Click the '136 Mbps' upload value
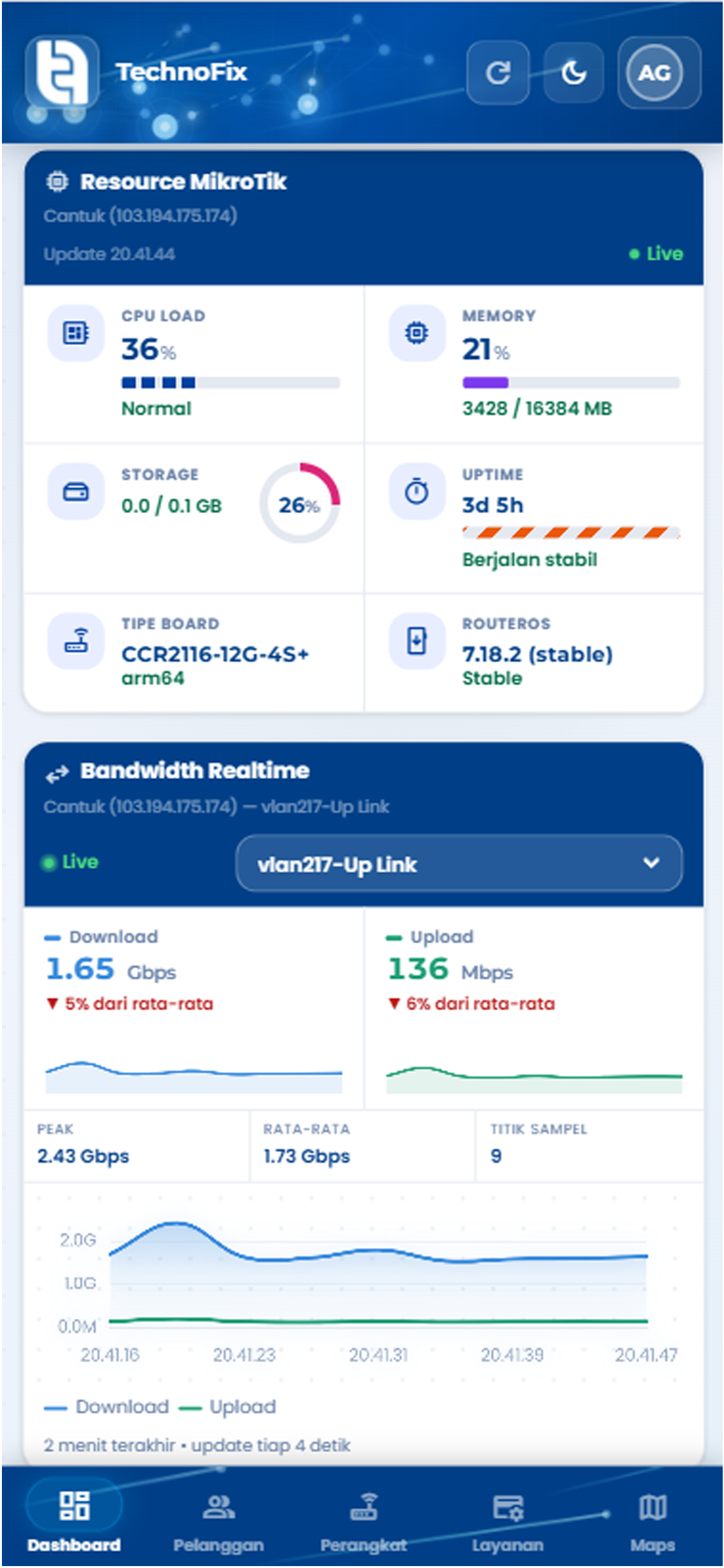 [x=450, y=969]
